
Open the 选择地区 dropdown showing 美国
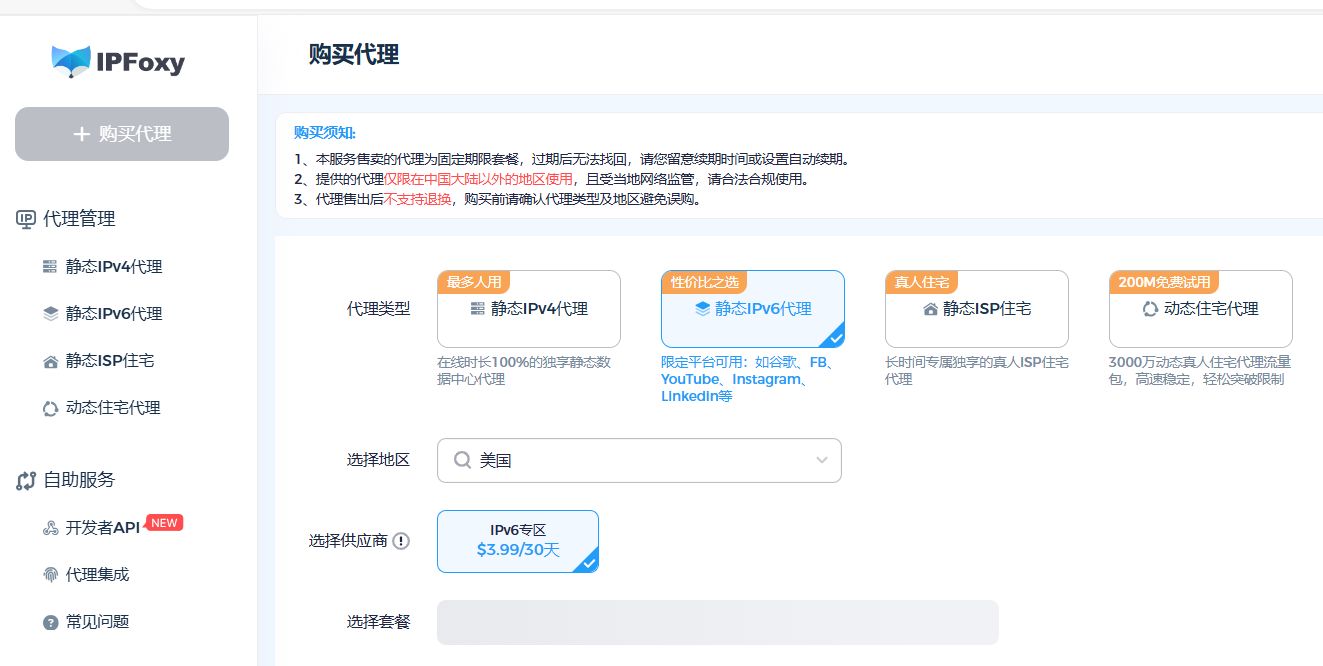(639, 460)
